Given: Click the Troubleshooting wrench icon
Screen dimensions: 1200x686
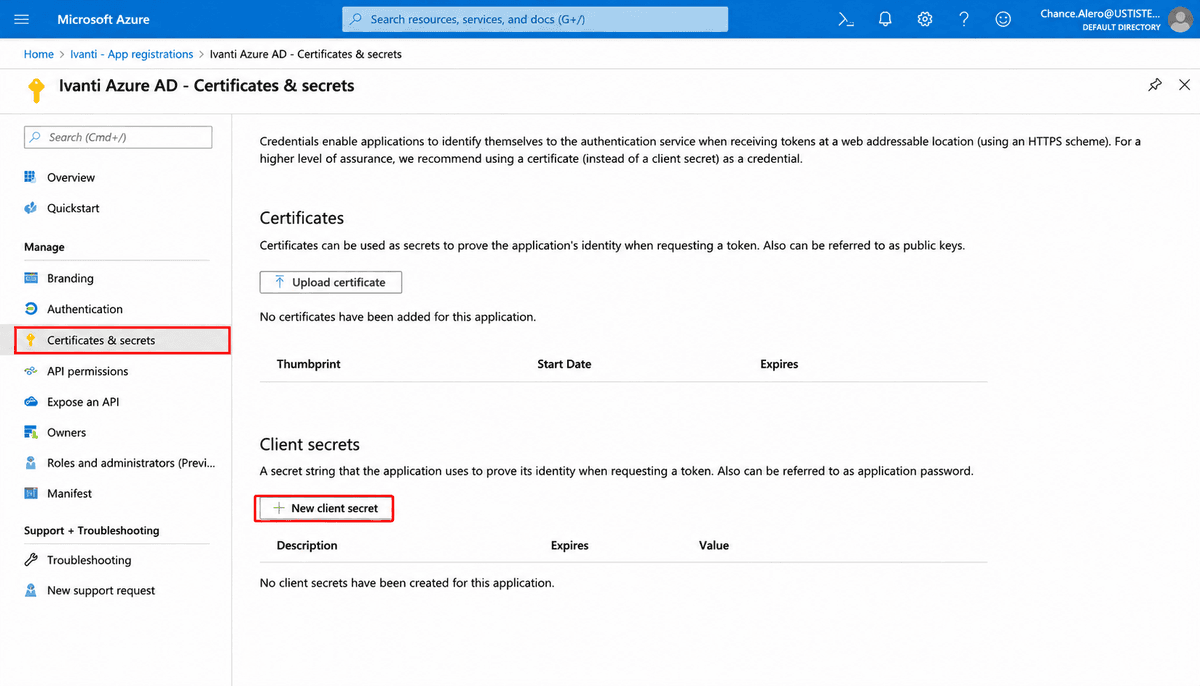Looking at the screenshot, I should click(x=30, y=560).
